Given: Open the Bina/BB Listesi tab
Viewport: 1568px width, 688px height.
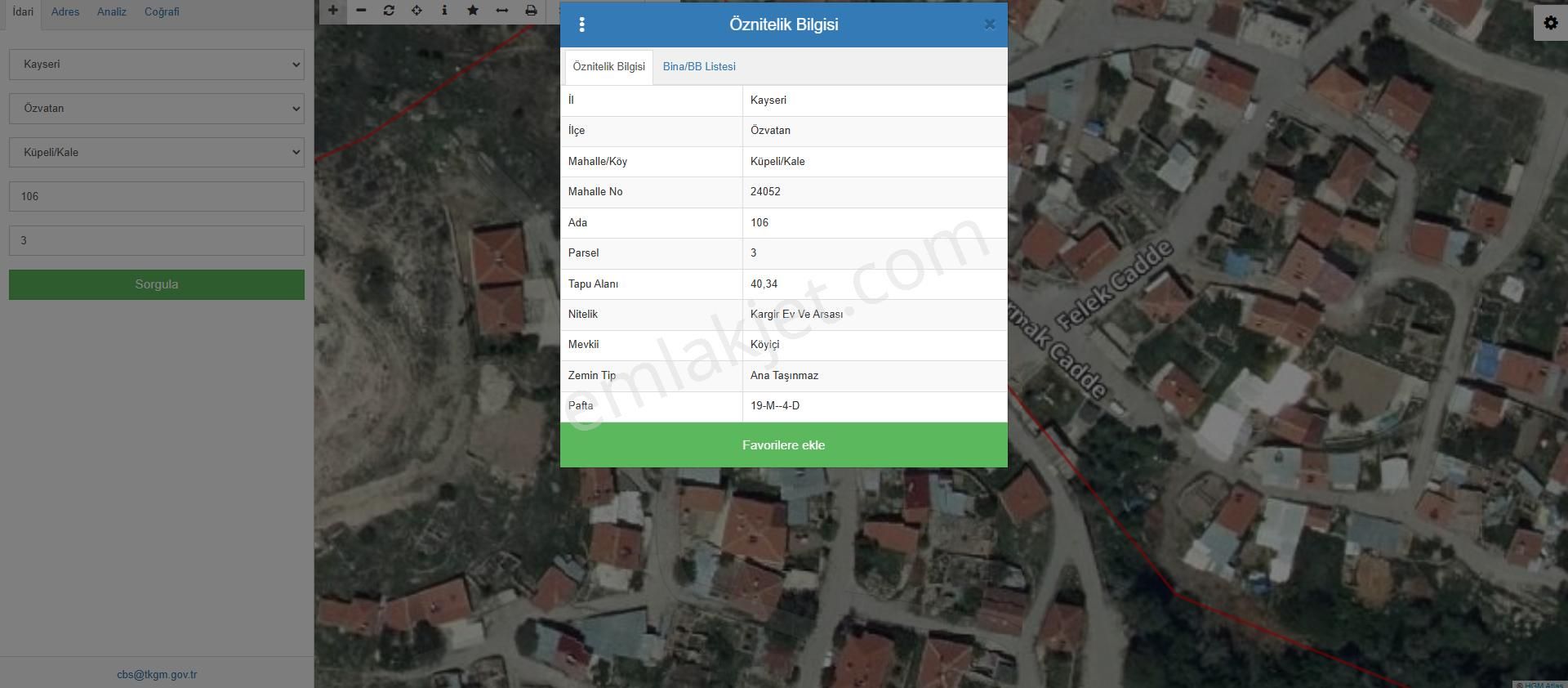Looking at the screenshot, I should tap(699, 67).
